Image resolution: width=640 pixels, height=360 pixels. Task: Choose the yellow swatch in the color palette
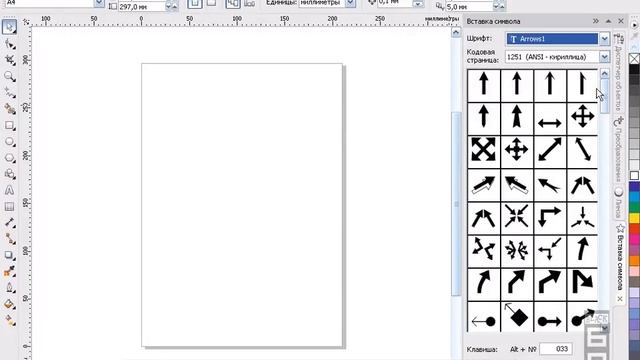click(x=634, y=218)
